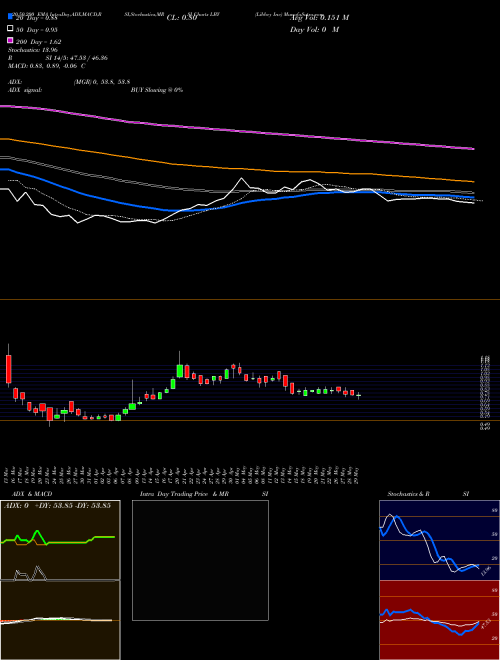
Task: Click the 'CL: 0.80' closing price label
Action: coord(182,18)
